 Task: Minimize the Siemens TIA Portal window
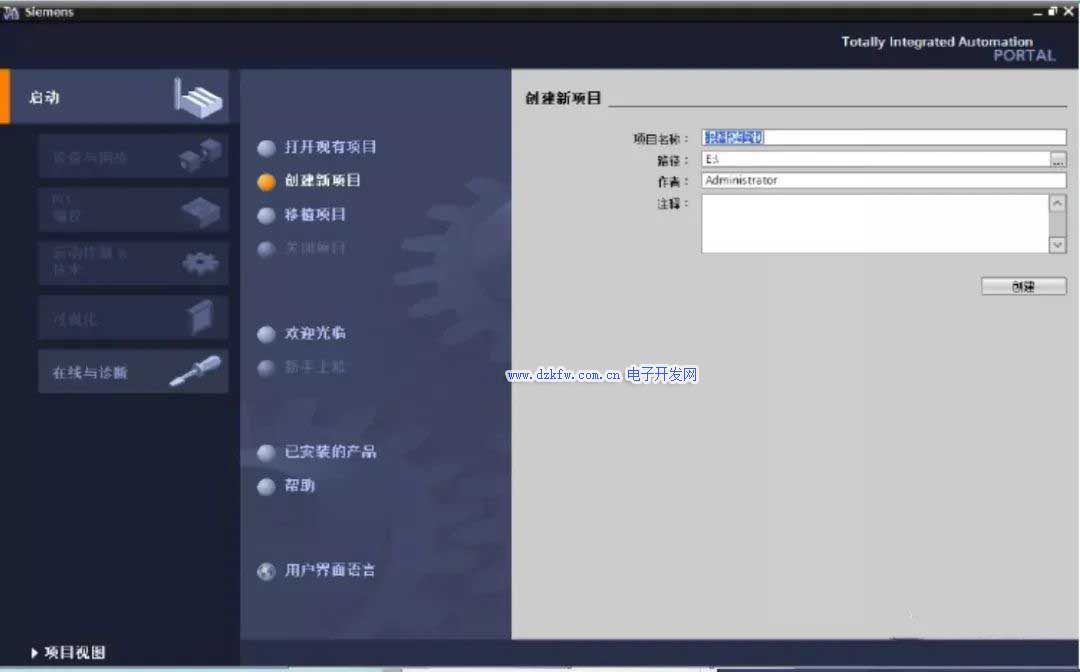[x=1038, y=12]
